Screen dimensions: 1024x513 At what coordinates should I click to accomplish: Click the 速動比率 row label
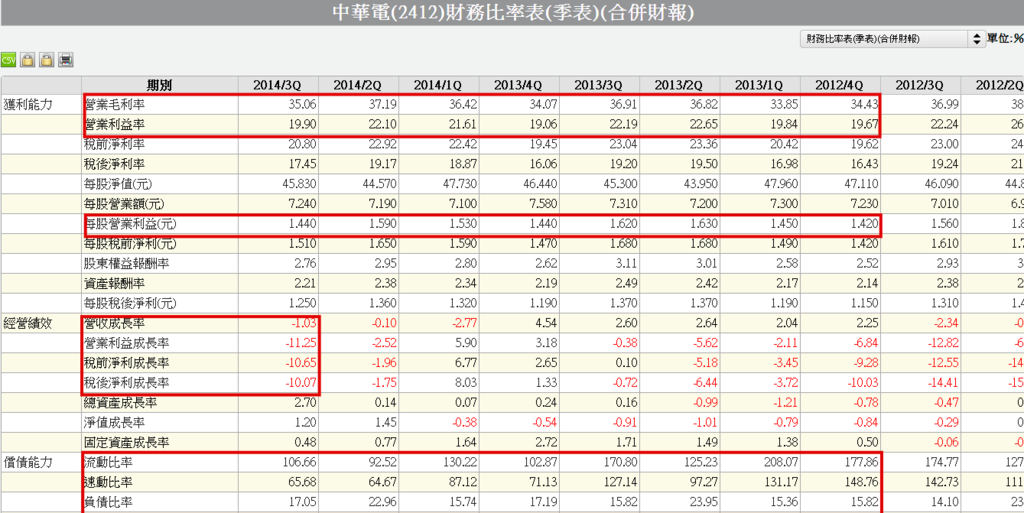pos(106,483)
